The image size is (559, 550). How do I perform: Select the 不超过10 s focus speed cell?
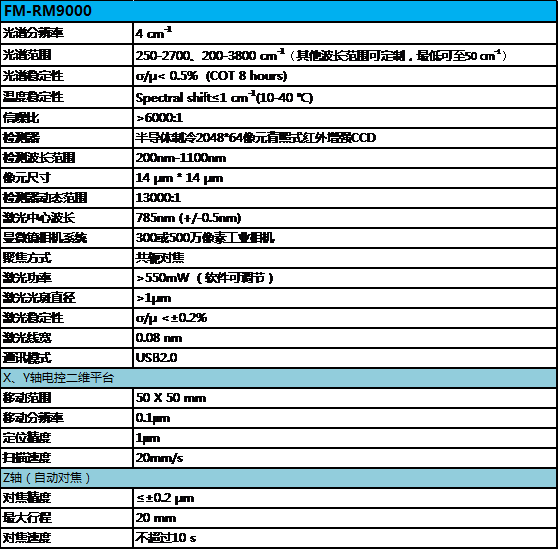coord(344,538)
